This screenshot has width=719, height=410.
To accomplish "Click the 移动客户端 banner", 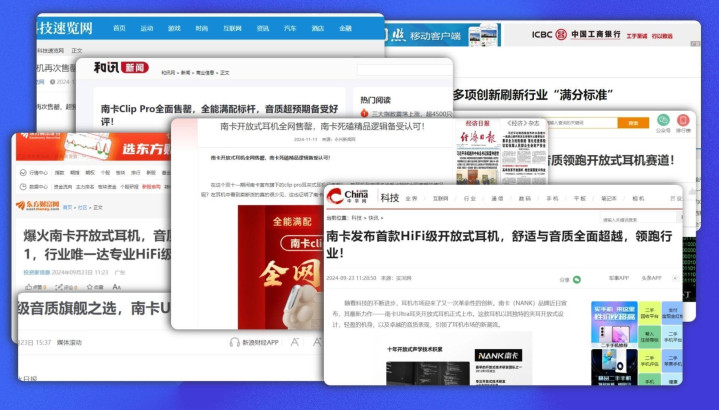I will click(442, 35).
